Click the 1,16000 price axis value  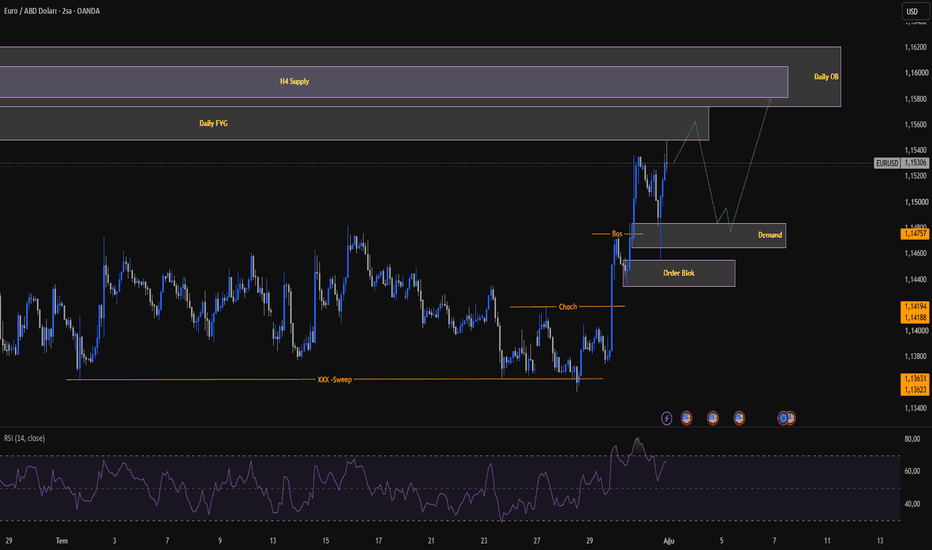[x=915, y=73]
